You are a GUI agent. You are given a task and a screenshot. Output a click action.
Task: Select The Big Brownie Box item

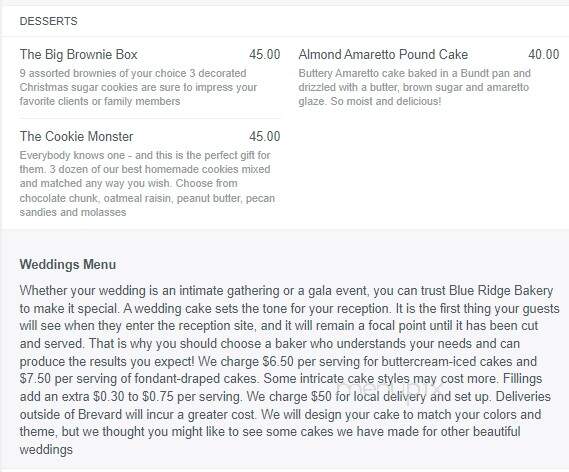point(79,54)
